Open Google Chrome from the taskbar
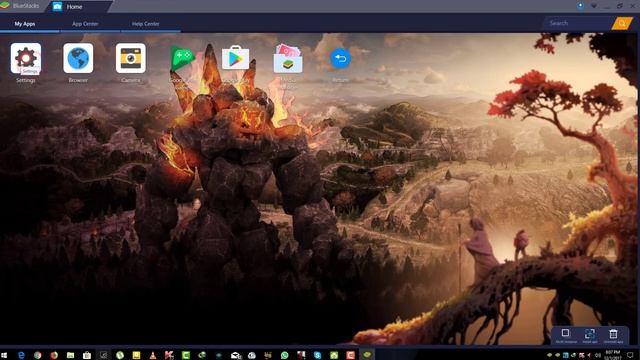 (38, 356)
